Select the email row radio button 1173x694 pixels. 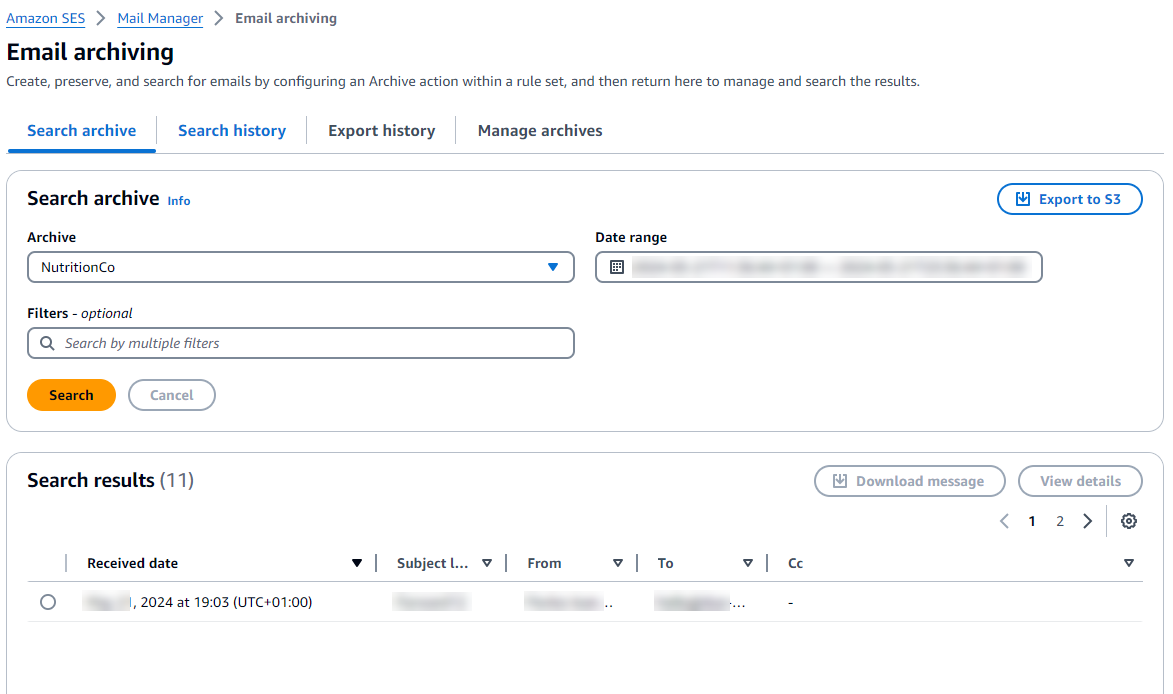(x=47, y=601)
